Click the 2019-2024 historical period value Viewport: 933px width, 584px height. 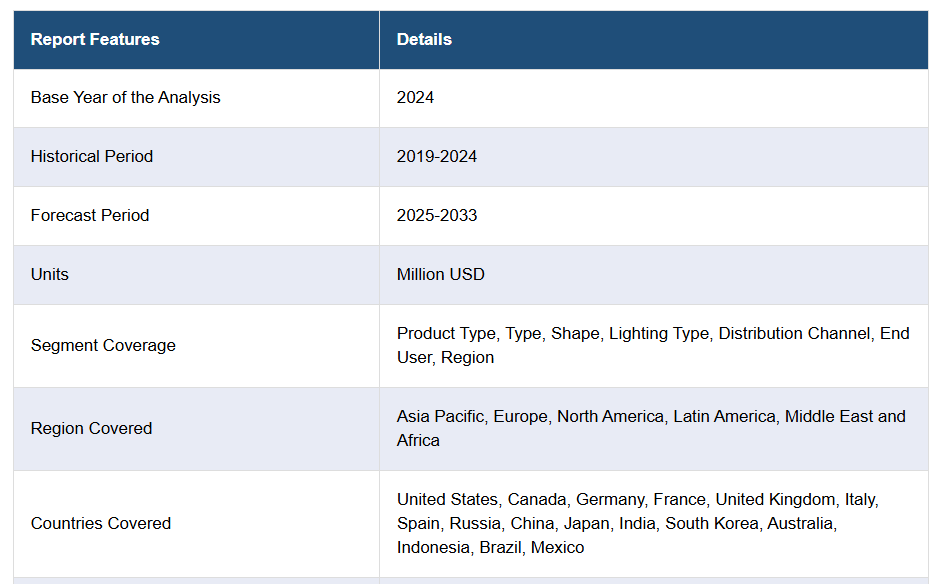437,157
